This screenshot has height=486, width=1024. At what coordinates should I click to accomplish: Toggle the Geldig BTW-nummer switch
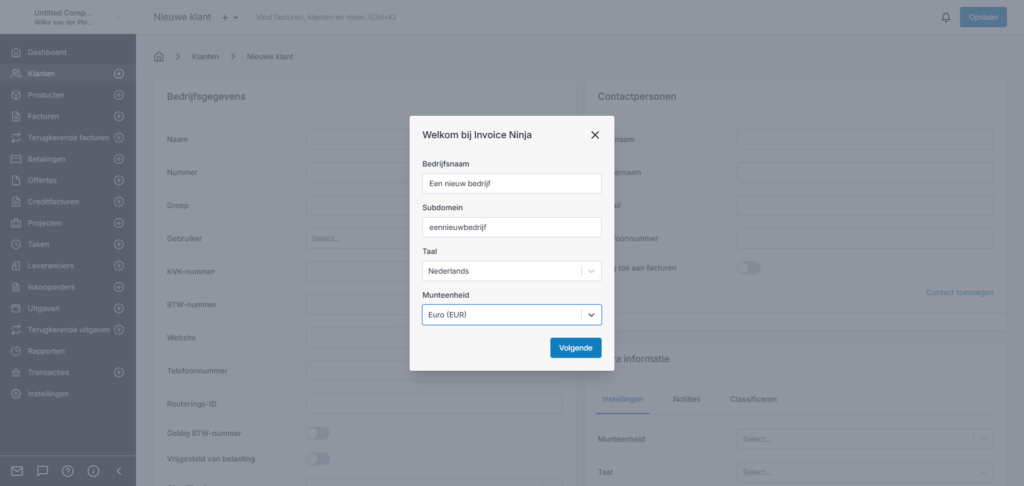(318, 433)
